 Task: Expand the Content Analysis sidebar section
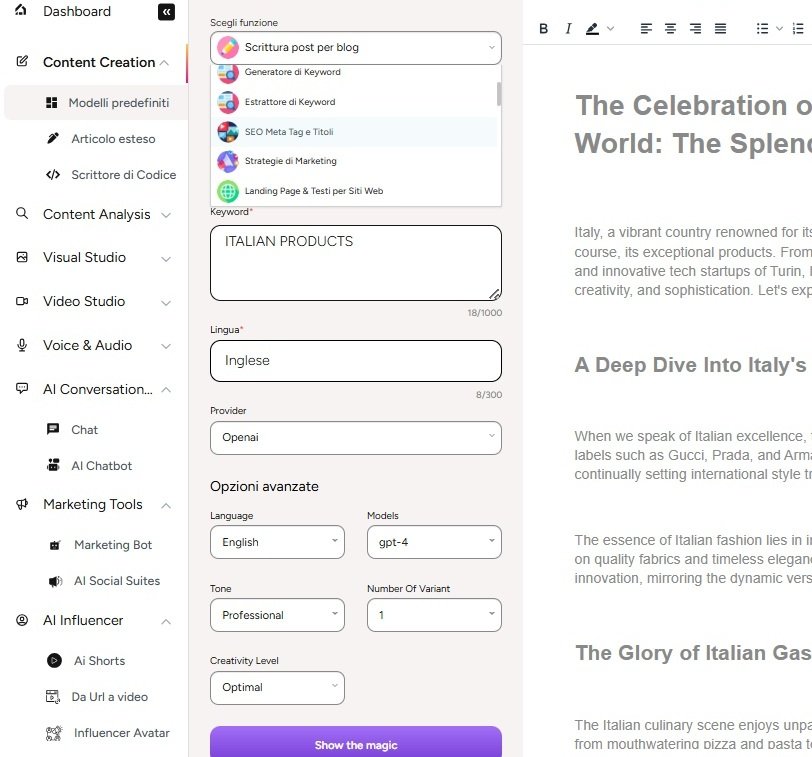[96, 214]
